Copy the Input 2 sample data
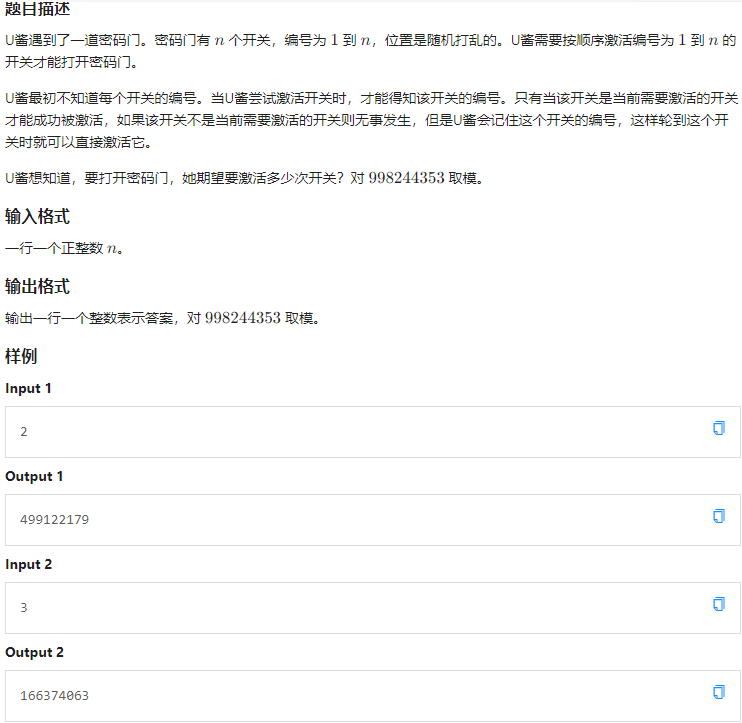Image resolution: width=742 pixels, height=723 pixels. 718,604
